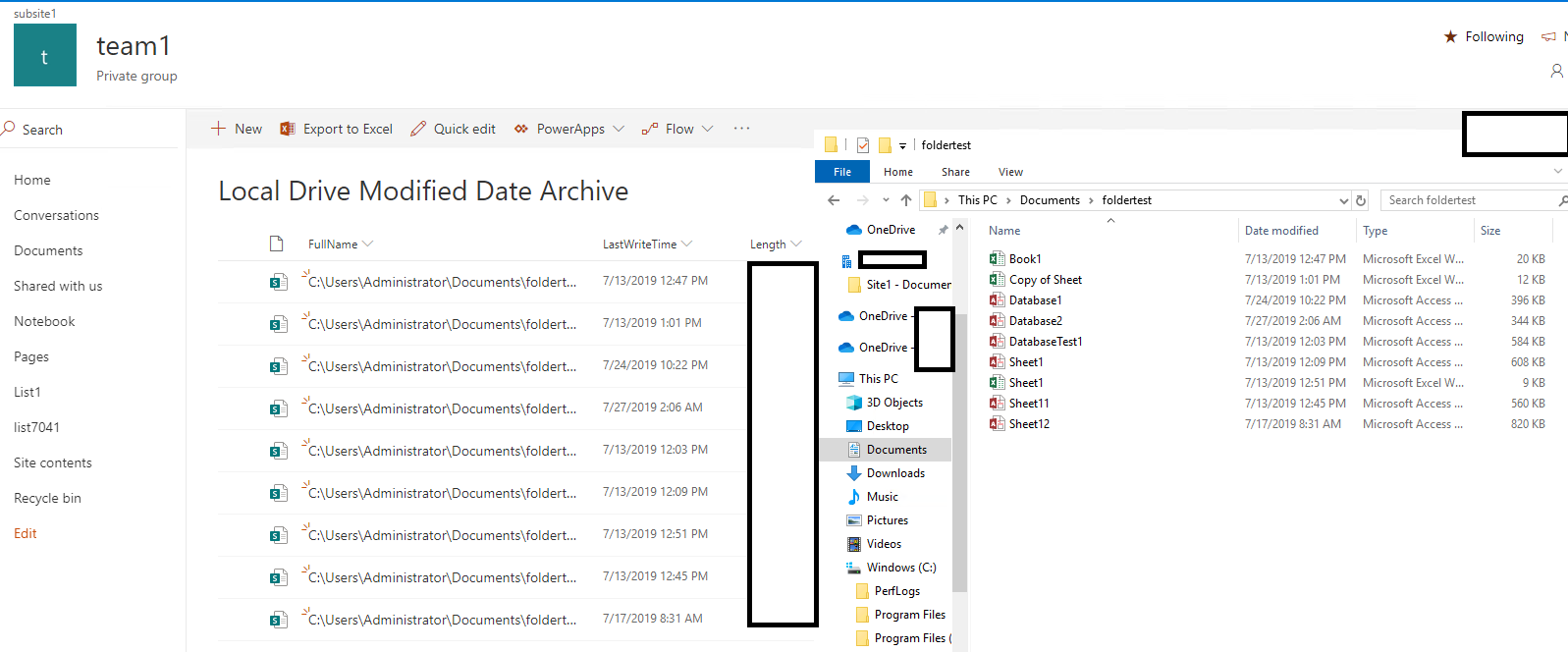Open LastWriteTime column dropdown
Screen dimensions: 1568x652
point(686,244)
